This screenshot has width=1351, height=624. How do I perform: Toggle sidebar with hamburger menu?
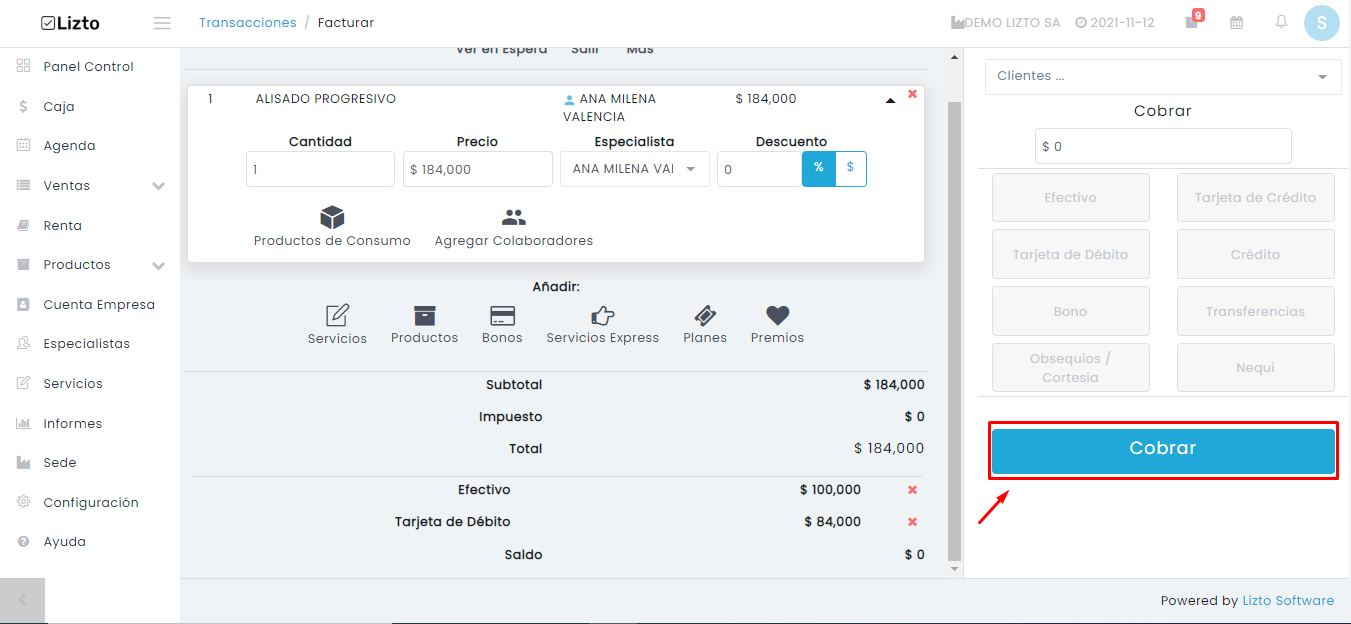pyautogui.click(x=162, y=23)
